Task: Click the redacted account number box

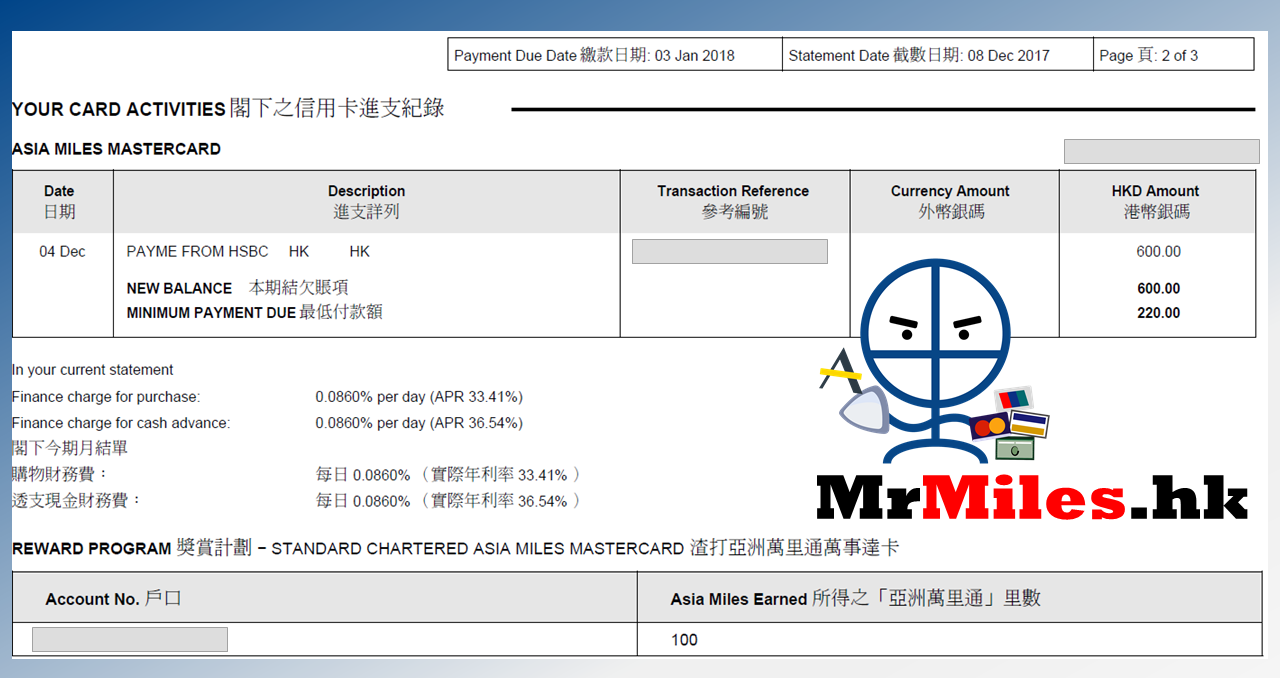Action: (x=130, y=640)
